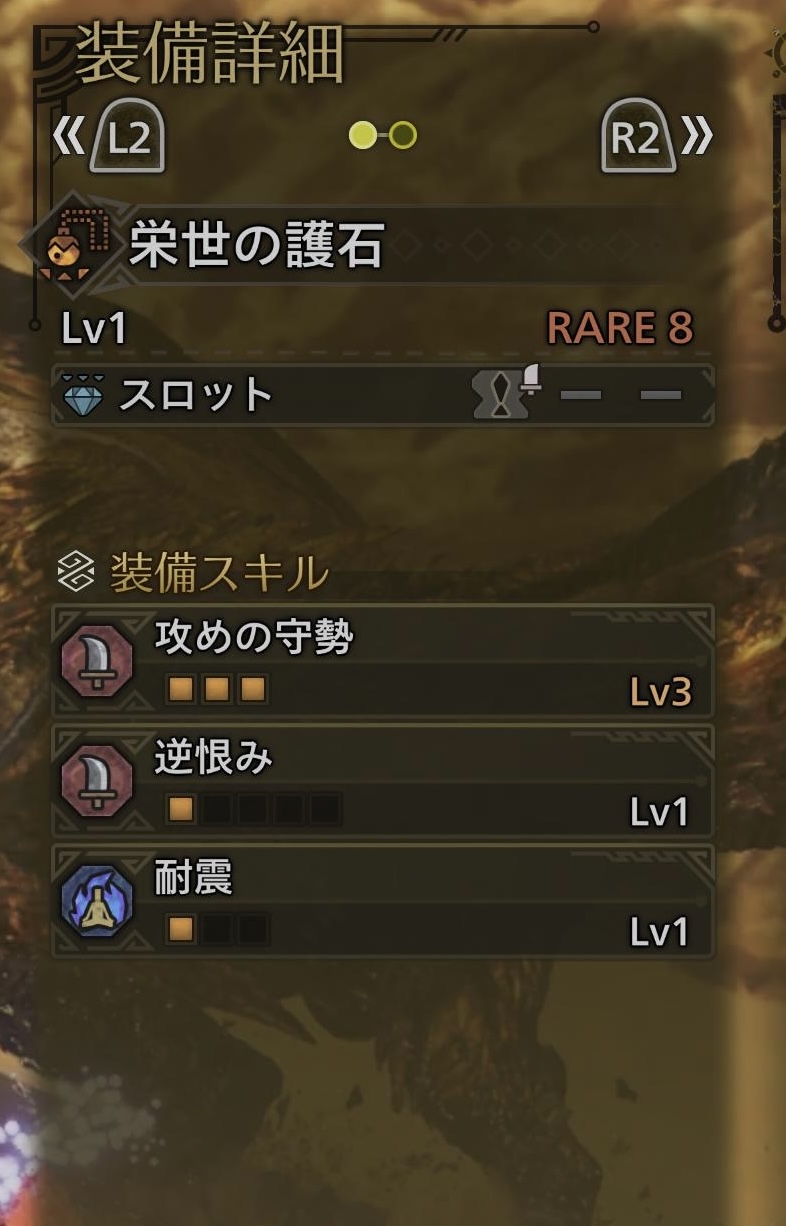Viewport: 786px width, 1226px height.
Task: Click the 逆恨み blade skill icon
Action: point(98,780)
